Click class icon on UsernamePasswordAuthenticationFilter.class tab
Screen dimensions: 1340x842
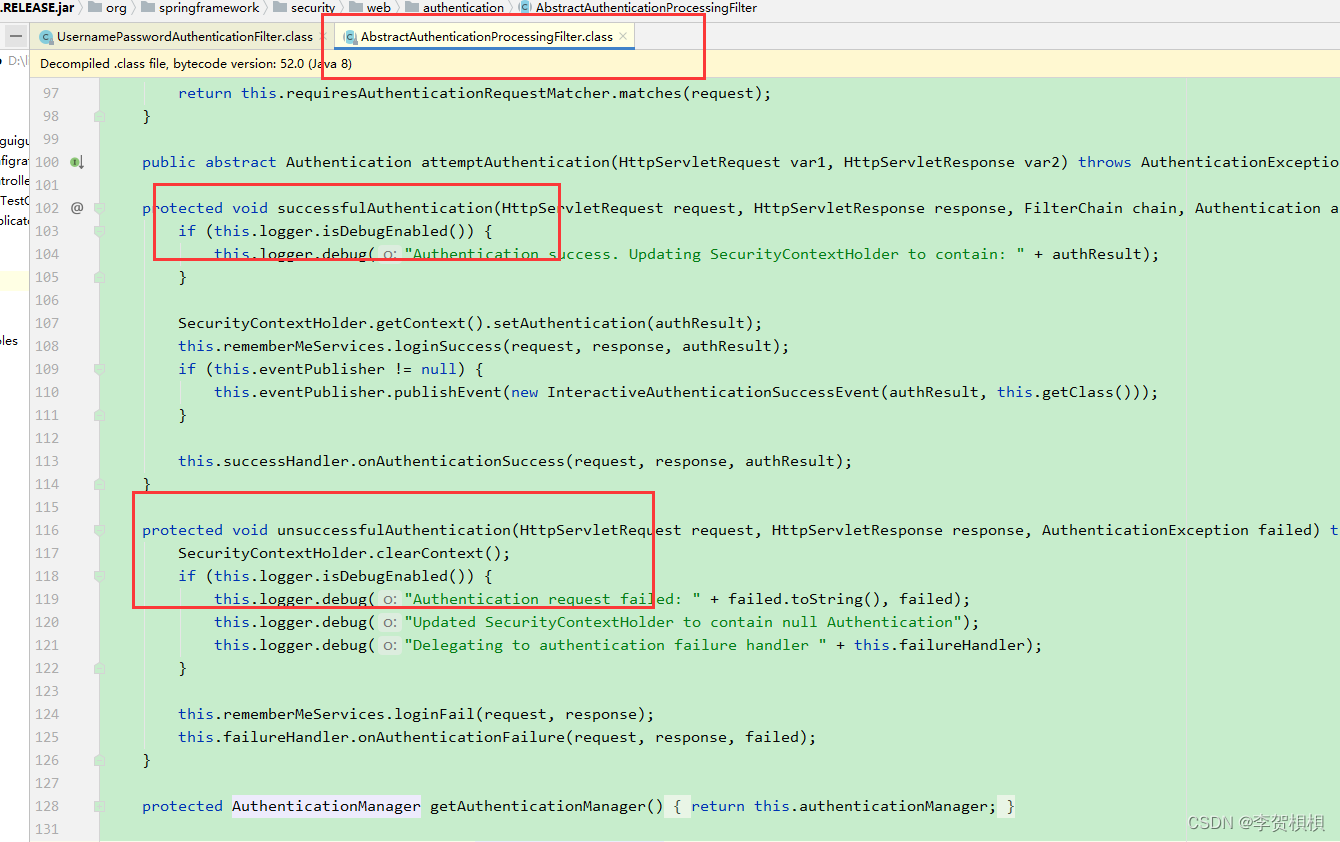coord(46,37)
